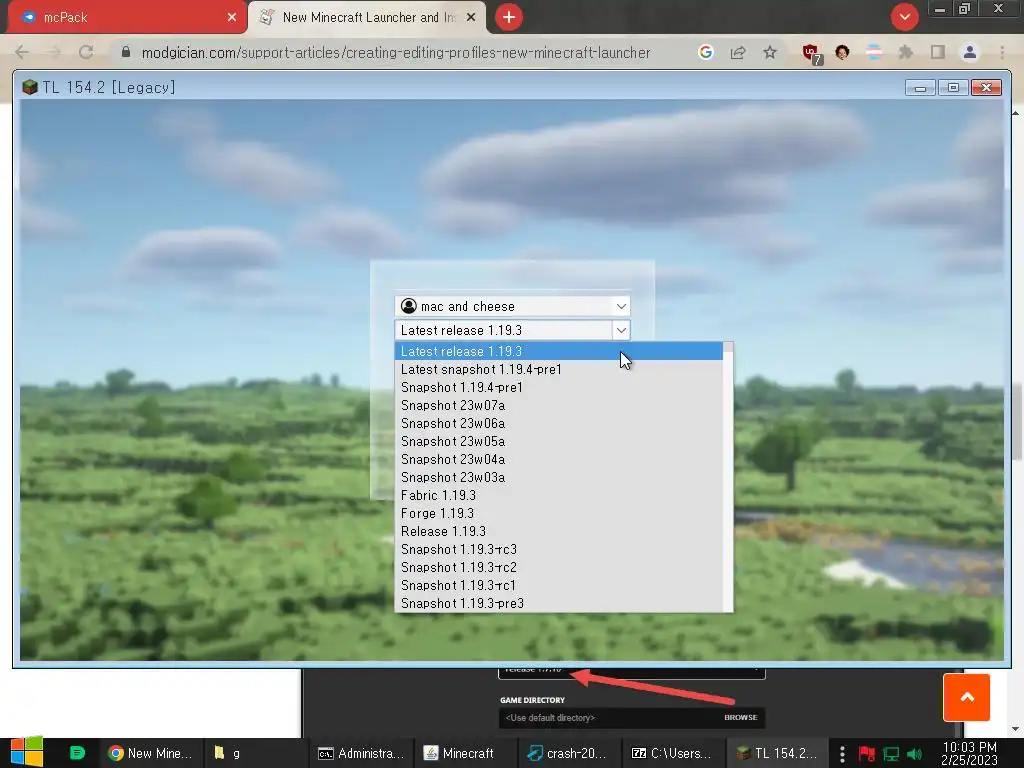Go back in browser history
Viewport: 1024px width, 768px height.
coord(22,52)
